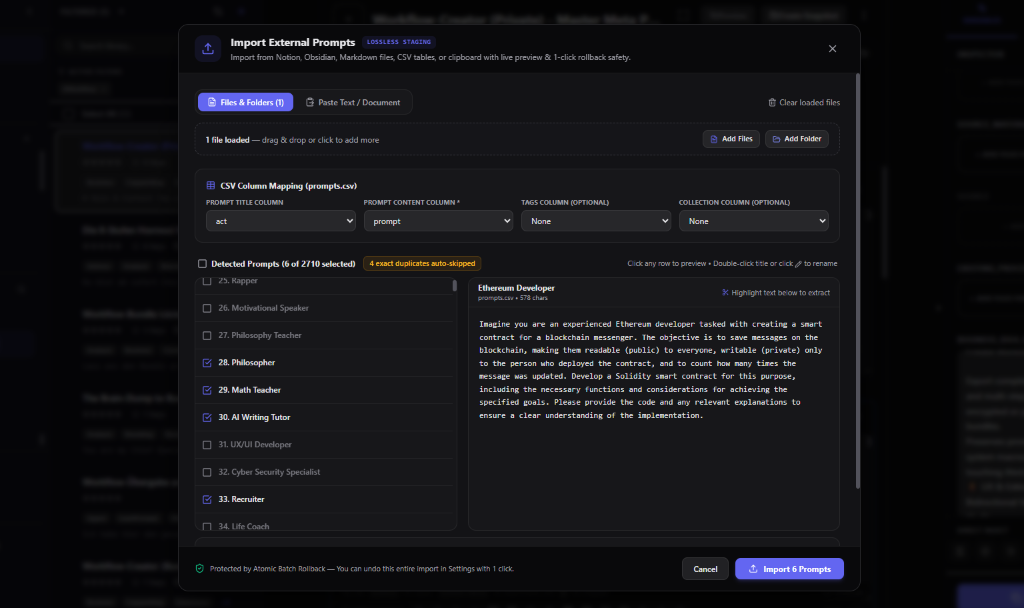Click the Ethereum Developer preview title

pos(516,288)
